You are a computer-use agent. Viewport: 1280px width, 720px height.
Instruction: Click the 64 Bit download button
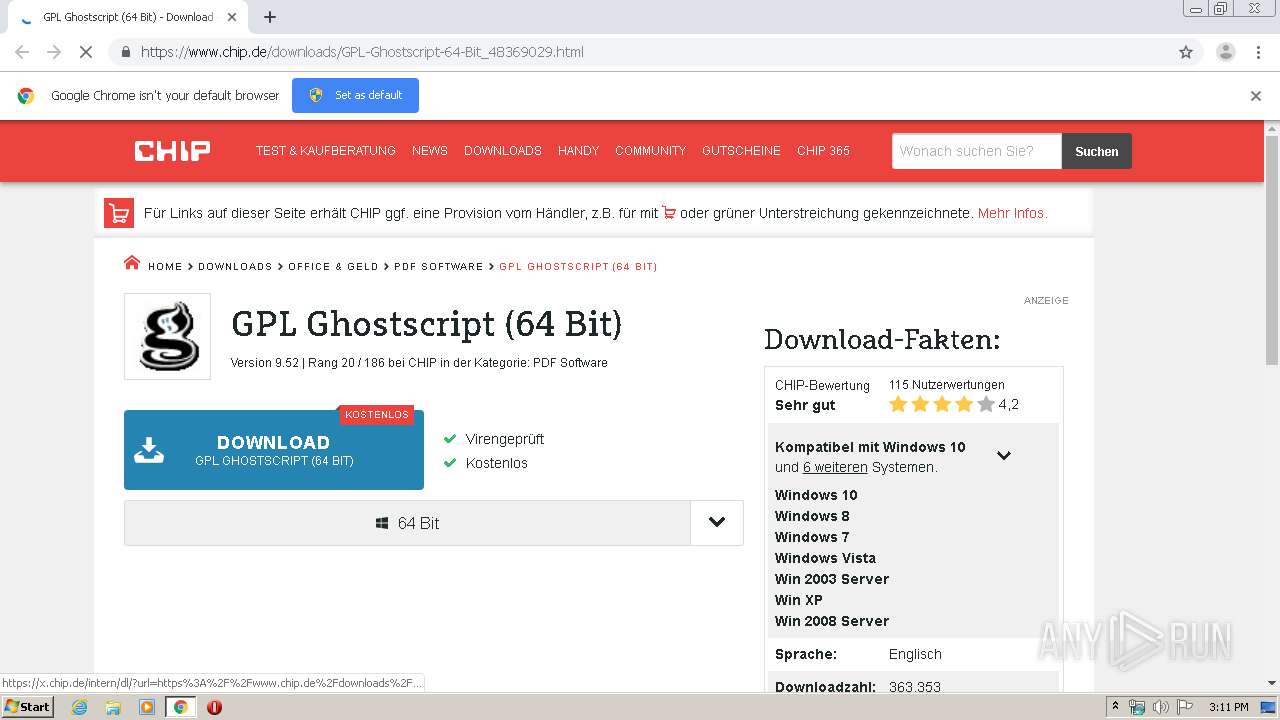(408, 523)
